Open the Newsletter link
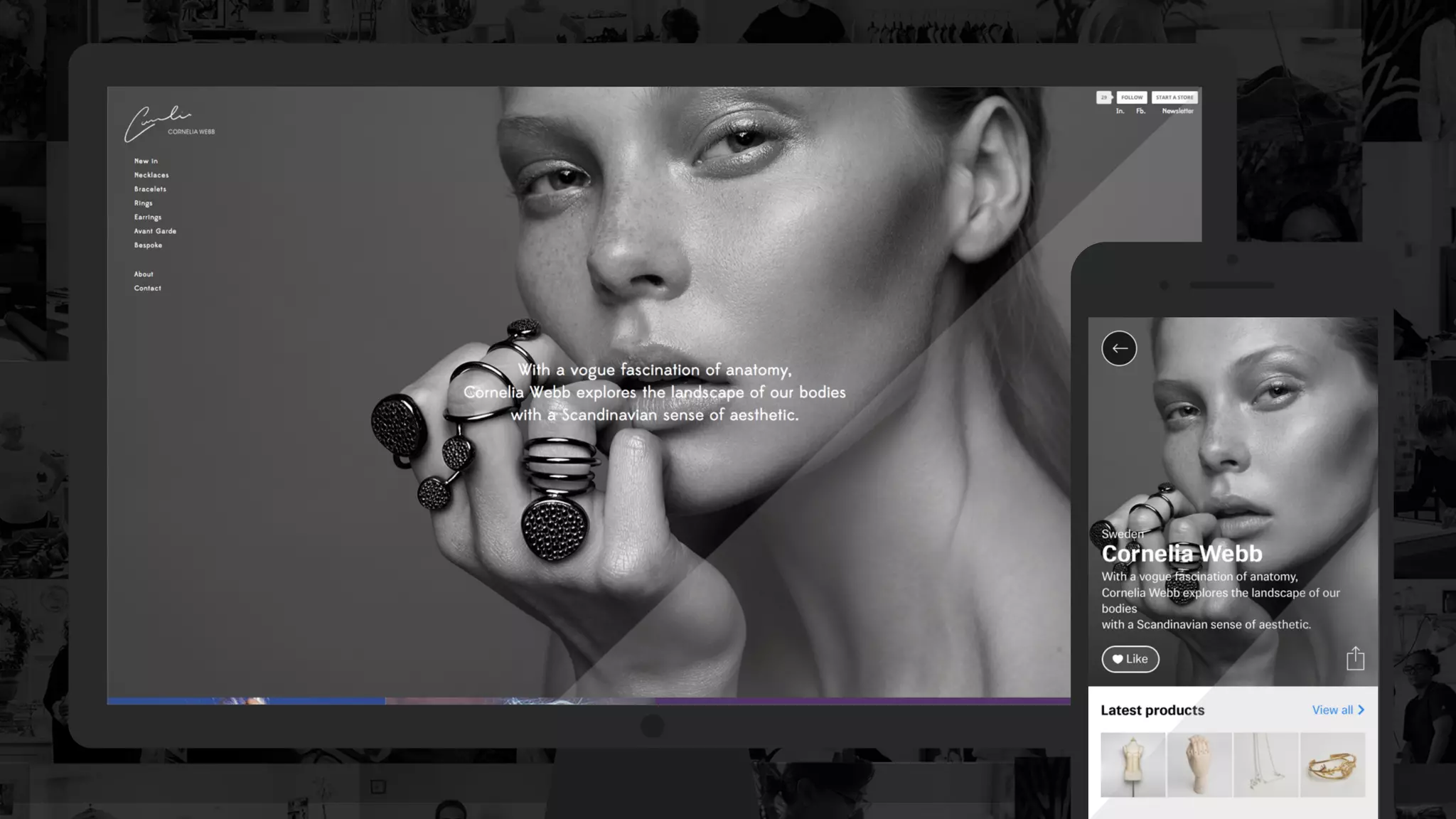Viewport: 1456px width, 819px height. coord(1177,111)
